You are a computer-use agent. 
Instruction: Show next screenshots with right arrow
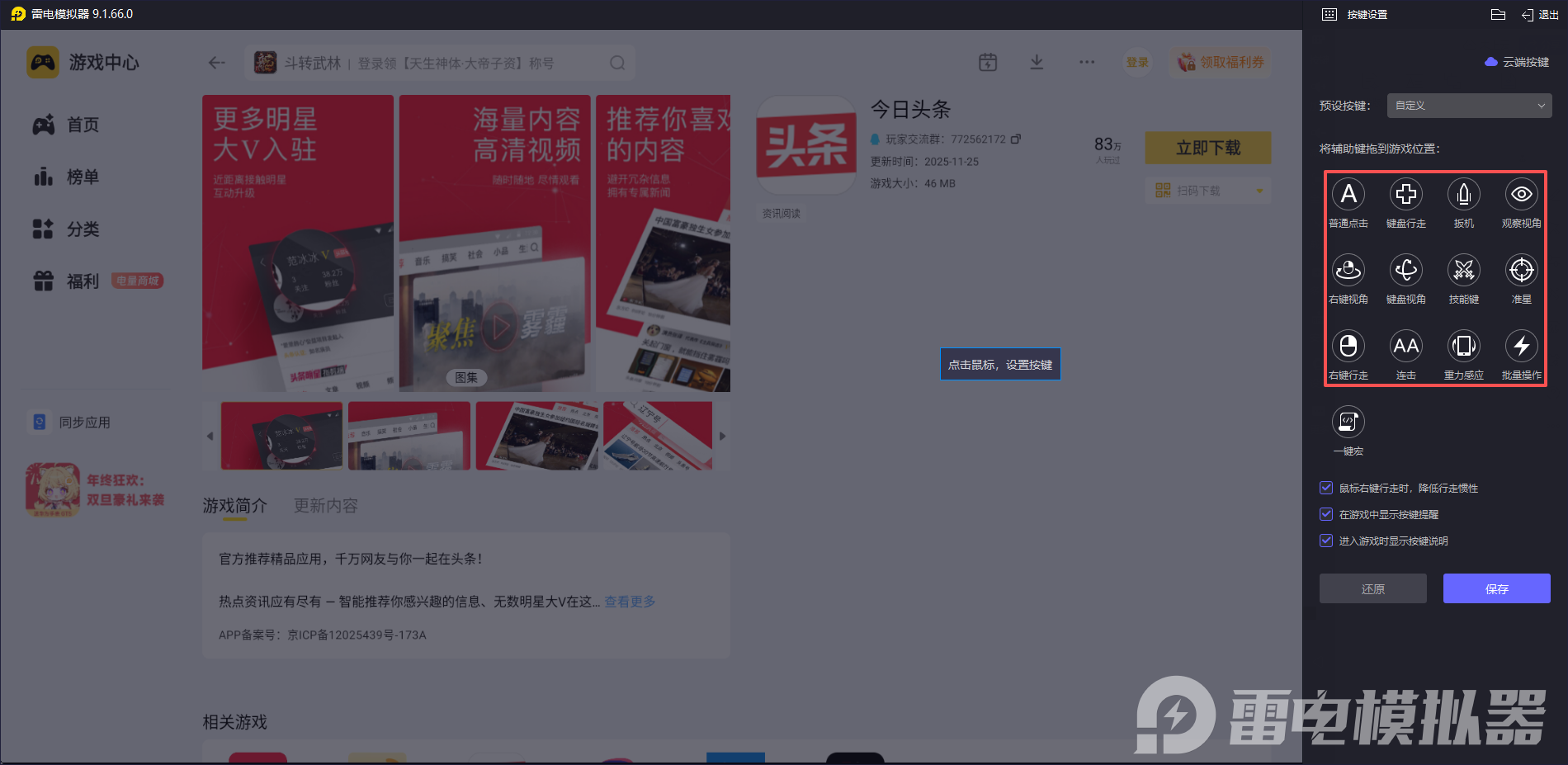coord(723,436)
